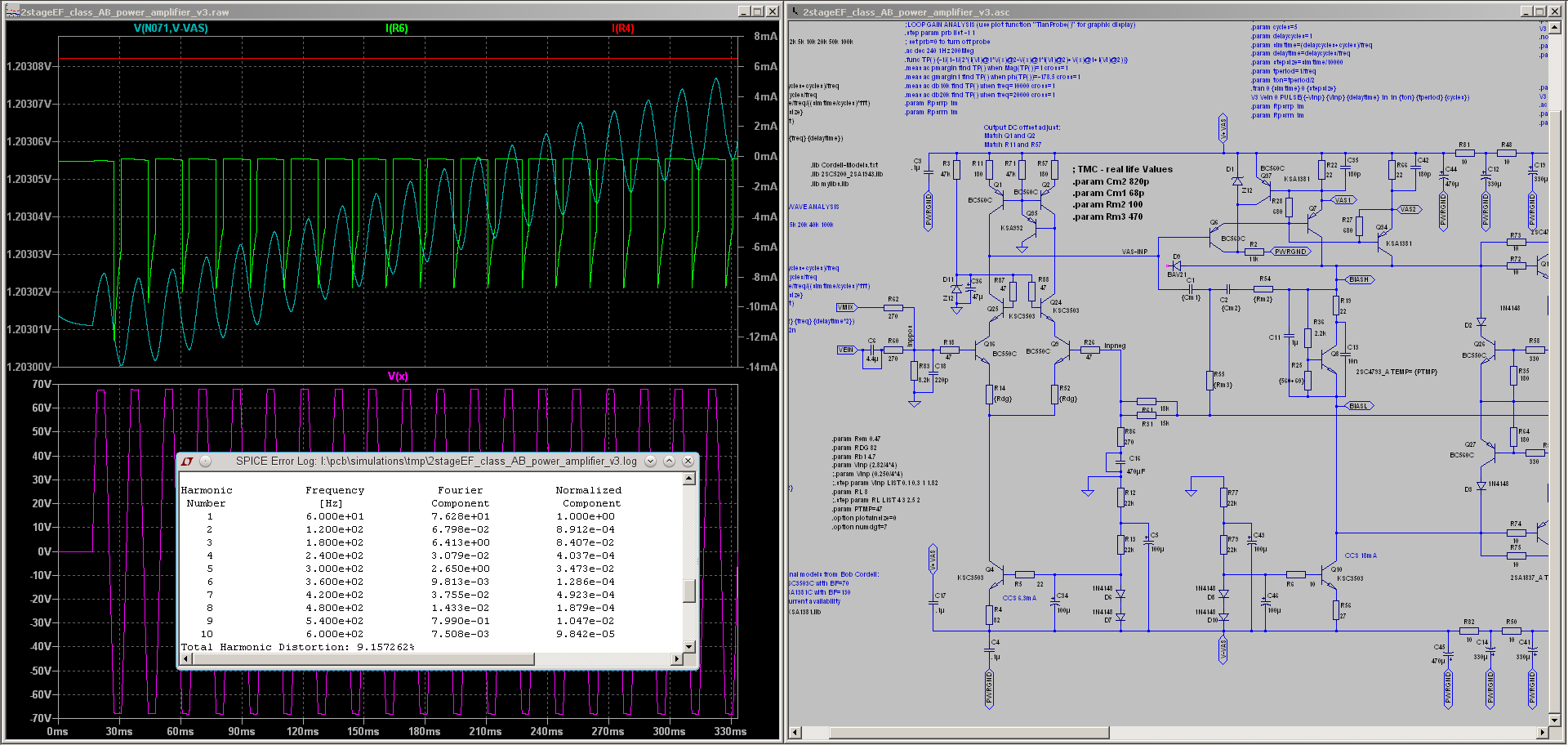Click the BIASL net label flag
The height and width of the screenshot is (745, 1568).
coord(1360,406)
